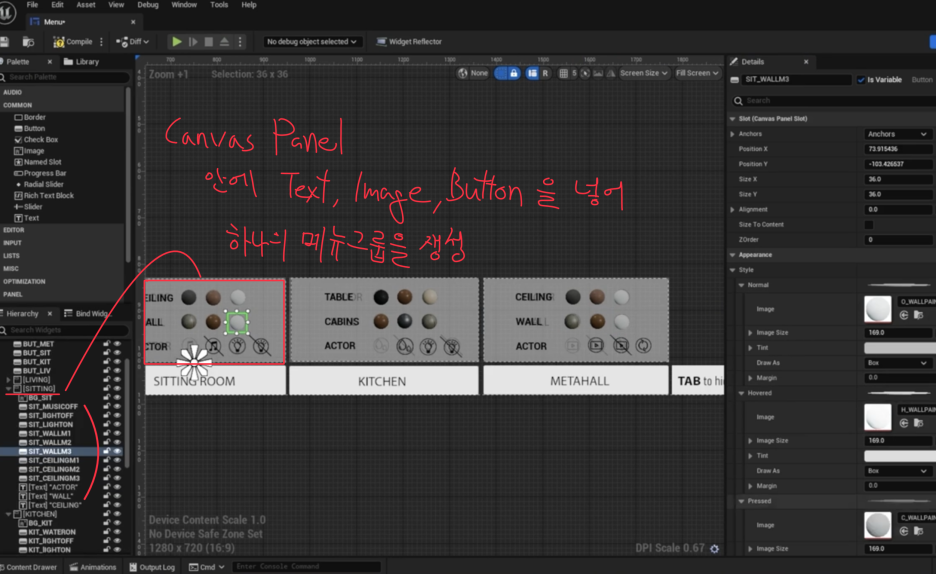The width and height of the screenshot is (936, 574).
Task: Click the zoom-to-fit icon in the designer toolbar
Action: 585,73
